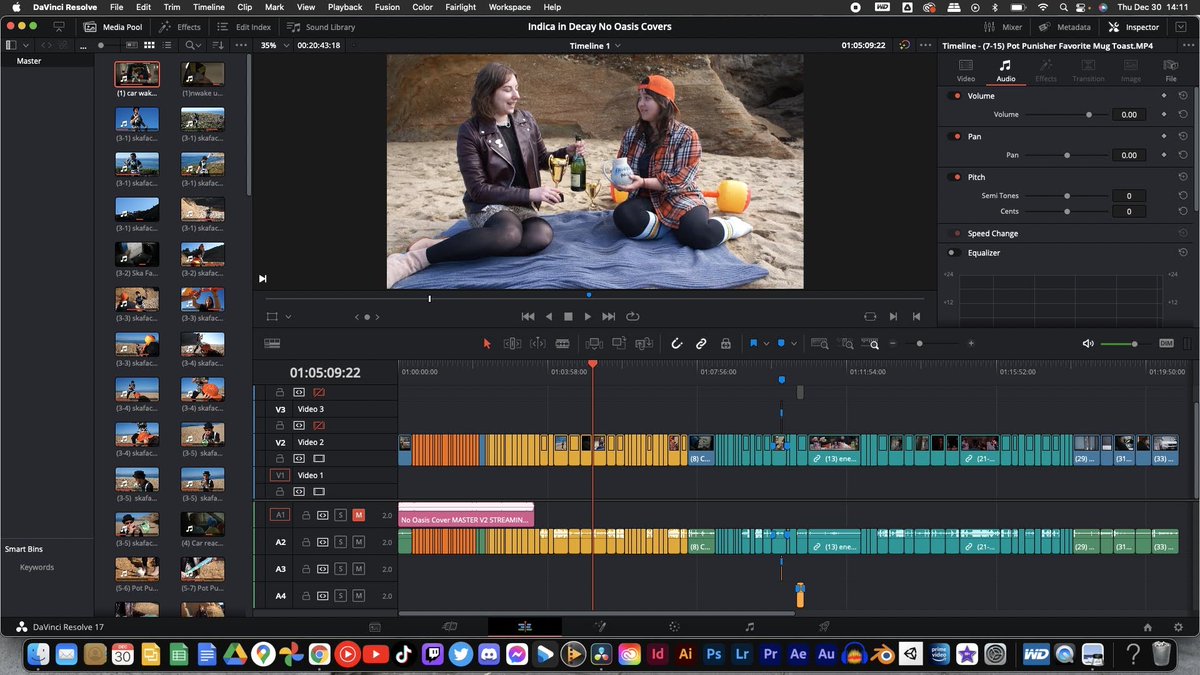The height and width of the screenshot is (675, 1200).
Task: Open the 35% viewer zoom dropdown
Action: tap(273, 45)
